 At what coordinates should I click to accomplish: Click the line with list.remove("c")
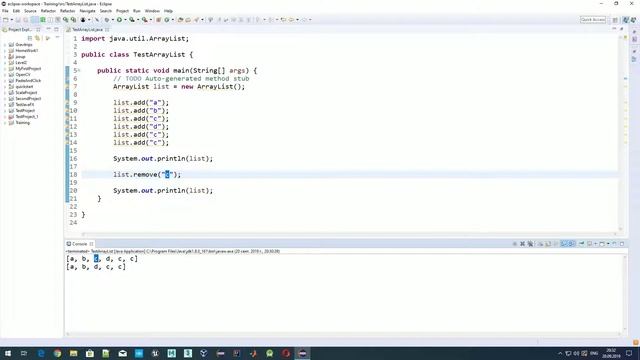(x=147, y=175)
